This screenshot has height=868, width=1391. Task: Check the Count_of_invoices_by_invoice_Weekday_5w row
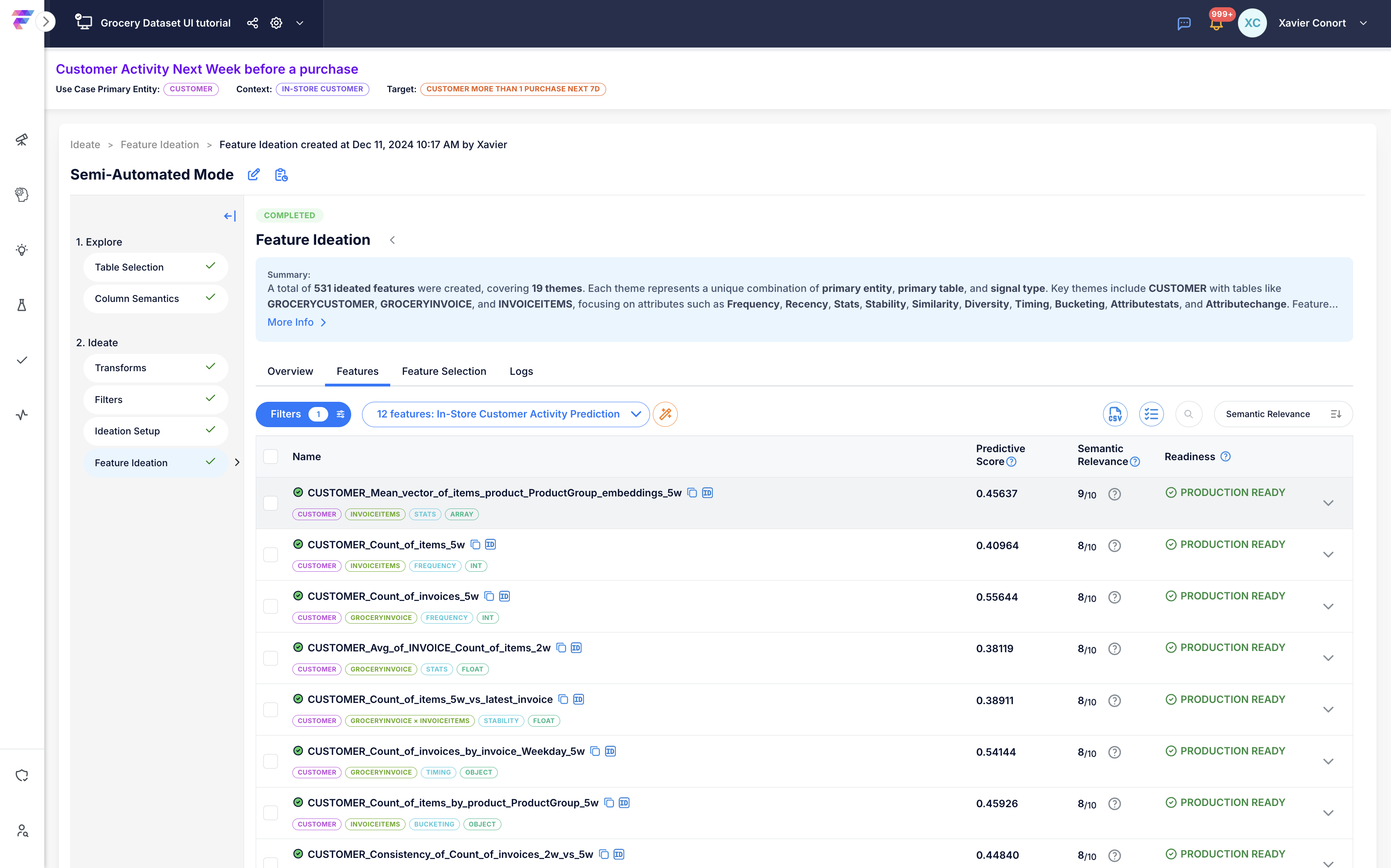[270, 761]
